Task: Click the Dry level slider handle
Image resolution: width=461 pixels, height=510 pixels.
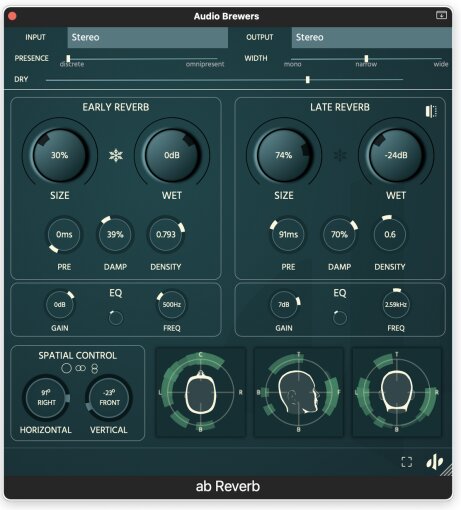Action: pos(308,80)
